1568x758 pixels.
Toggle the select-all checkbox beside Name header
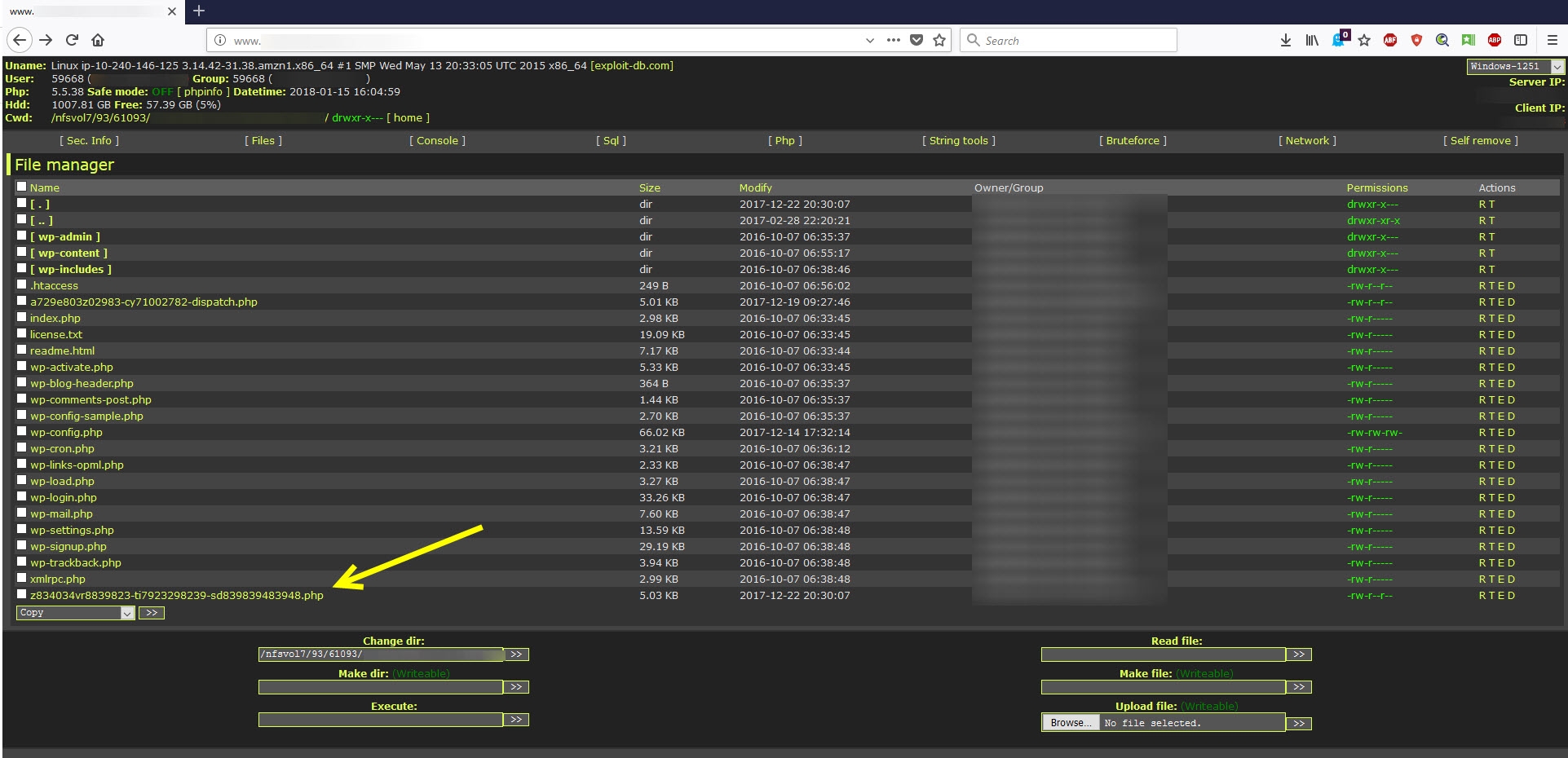pos(22,187)
